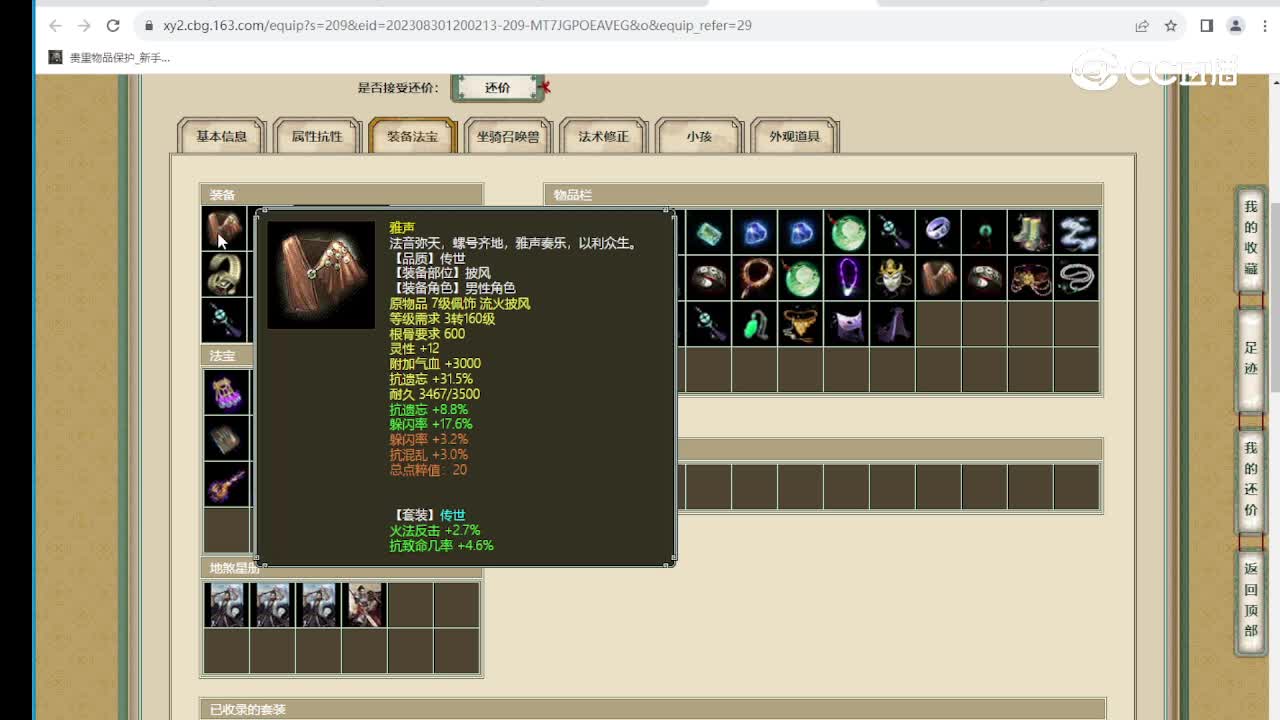Open the lavender silver ring in the inventory
1280x720 pixels.
tap(939, 232)
